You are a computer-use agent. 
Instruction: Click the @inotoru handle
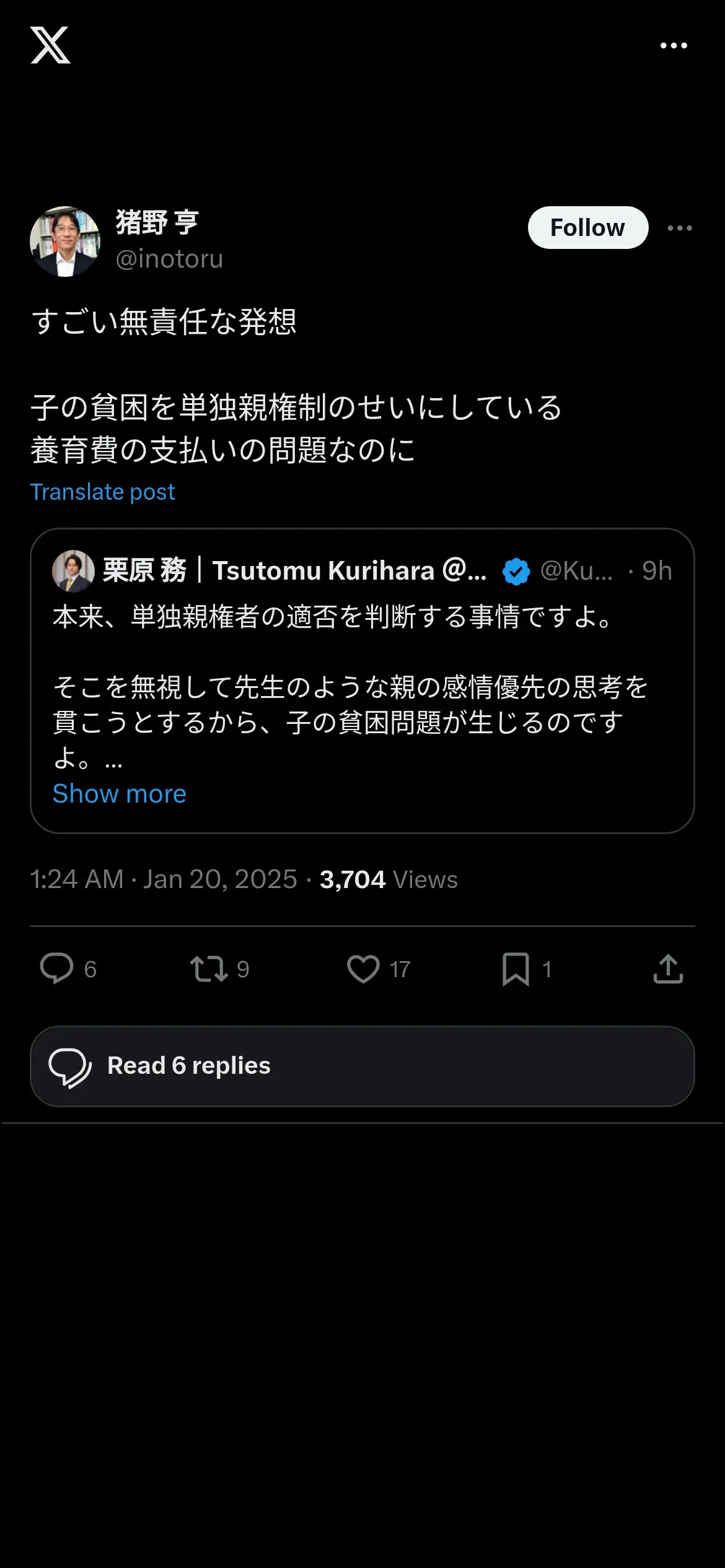point(169,259)
